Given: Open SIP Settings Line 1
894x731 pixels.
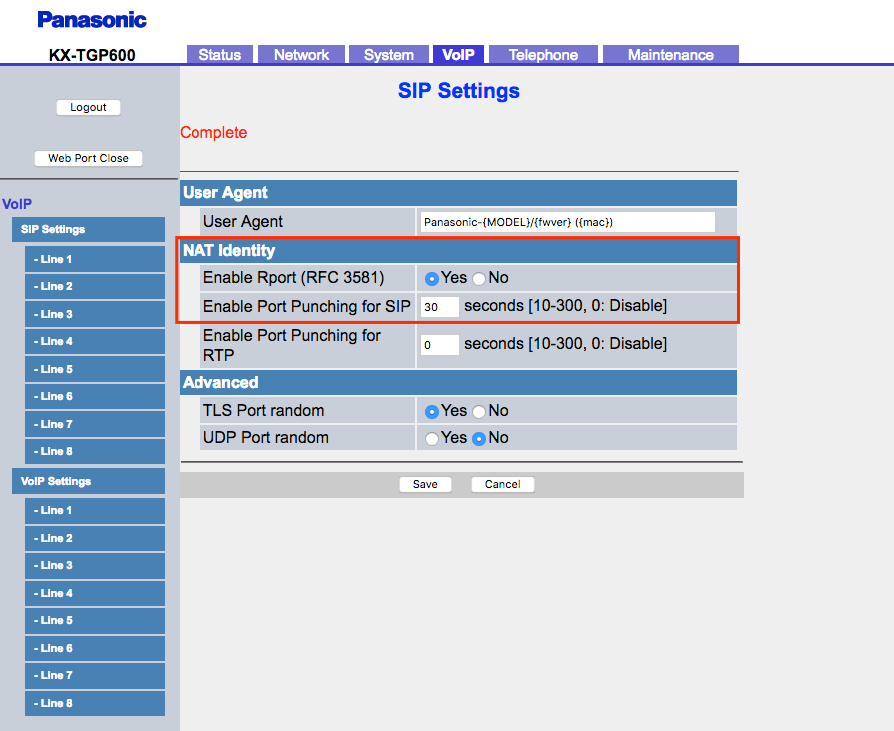Looking at the screenshot, I should coord(95,259).
